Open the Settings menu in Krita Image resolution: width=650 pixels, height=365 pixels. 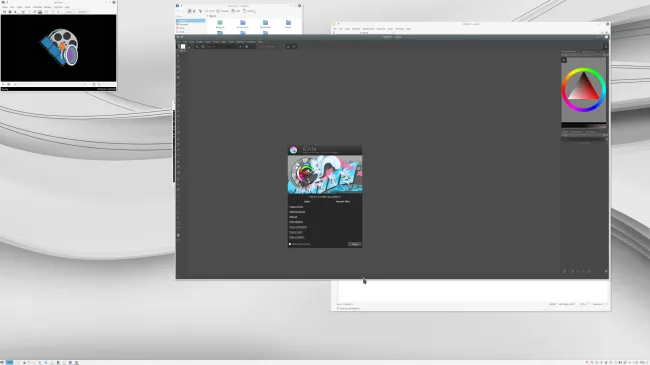click(240, 41)
